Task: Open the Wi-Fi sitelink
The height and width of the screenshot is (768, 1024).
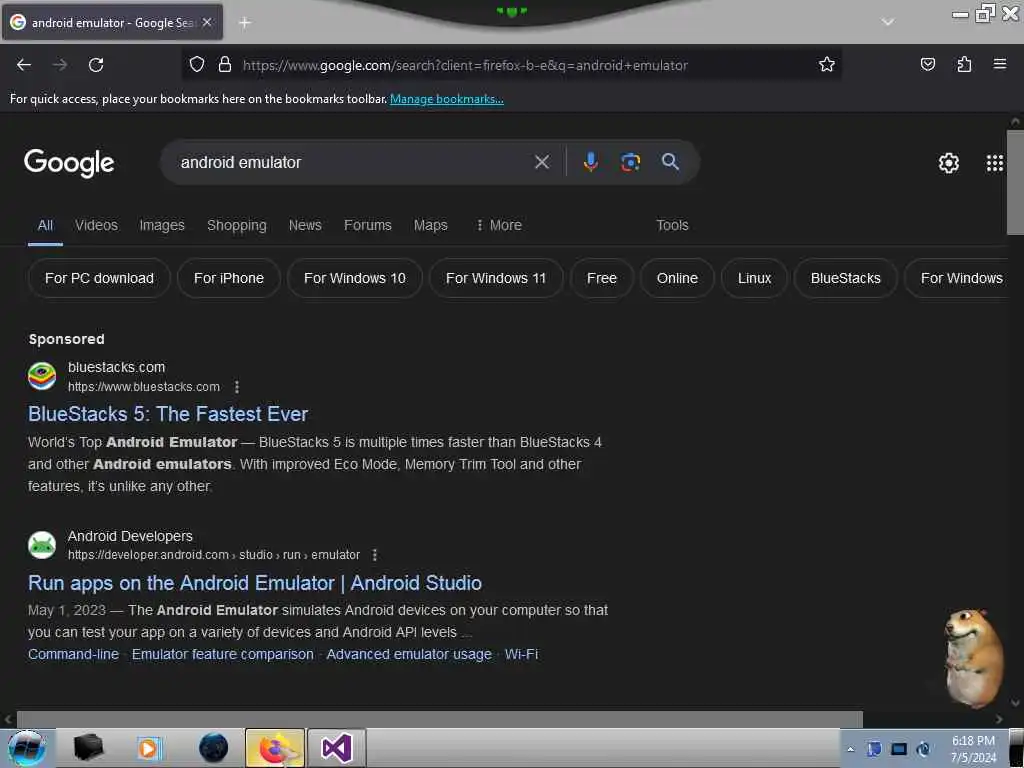Action: 521,654
